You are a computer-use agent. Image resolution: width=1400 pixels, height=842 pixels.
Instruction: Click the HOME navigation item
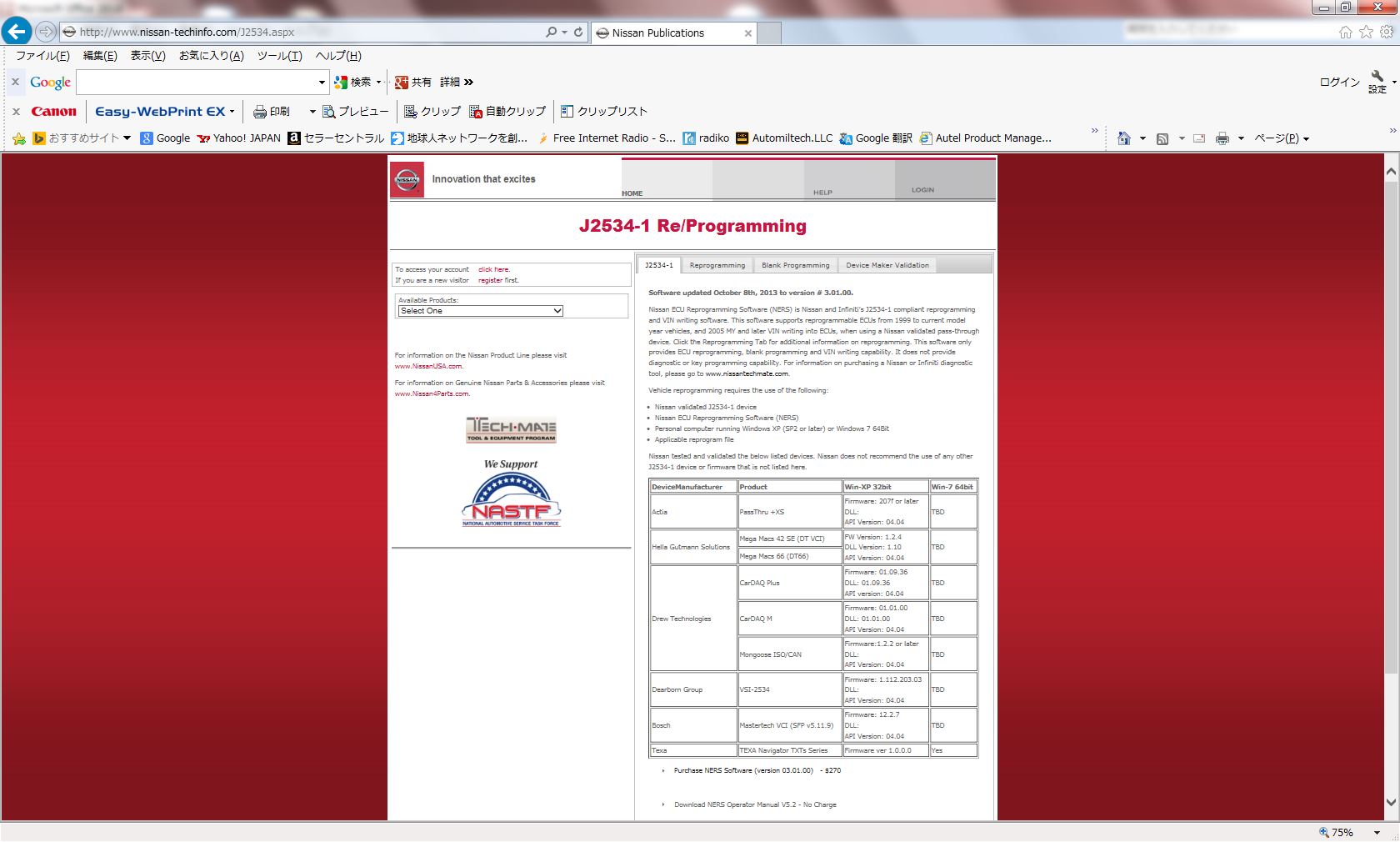point(632,193)
